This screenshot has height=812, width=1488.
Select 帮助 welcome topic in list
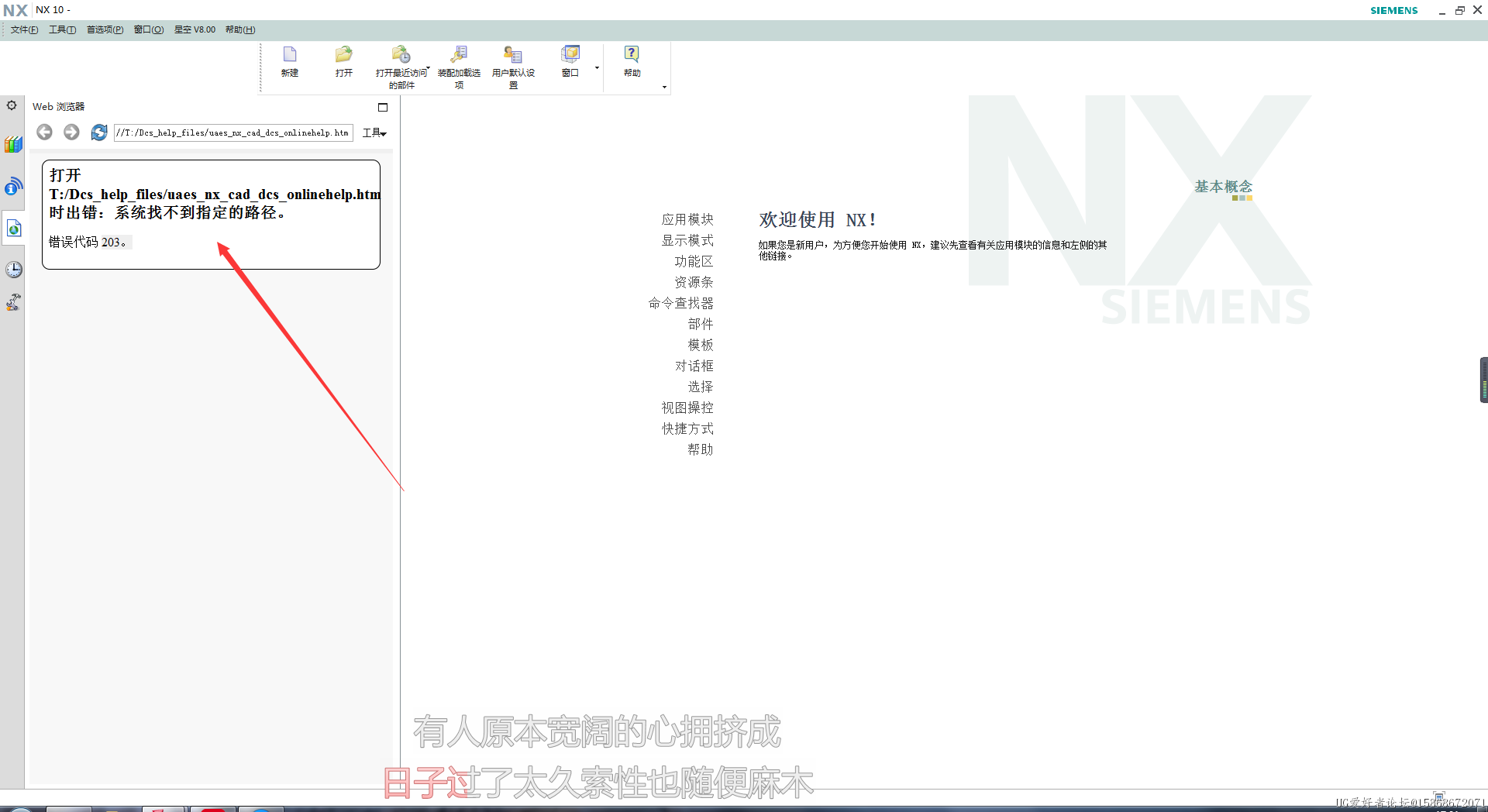click(701, 449)
